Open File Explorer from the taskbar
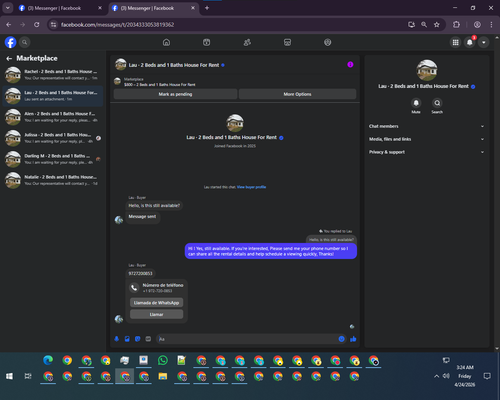 pos(163,376)
